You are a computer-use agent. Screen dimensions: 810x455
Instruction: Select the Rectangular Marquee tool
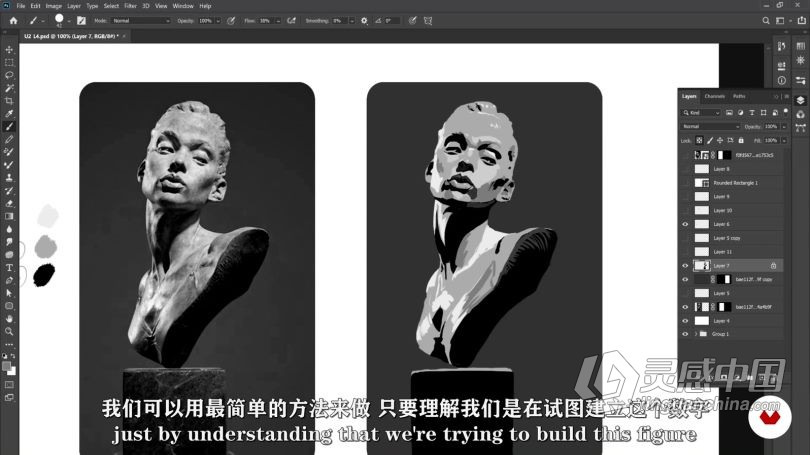pyautogui.click(x=9, y=62)
